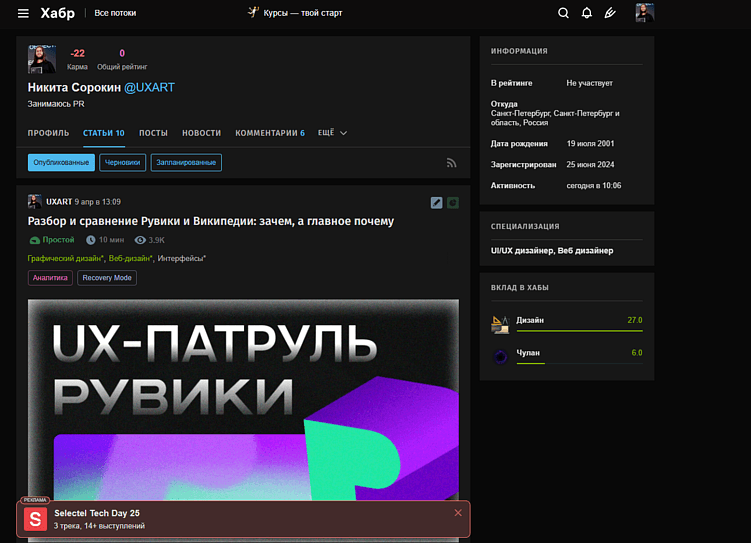
Task: Click the Selectel Tech Day 25 ad title
Action: pos(97,513)
